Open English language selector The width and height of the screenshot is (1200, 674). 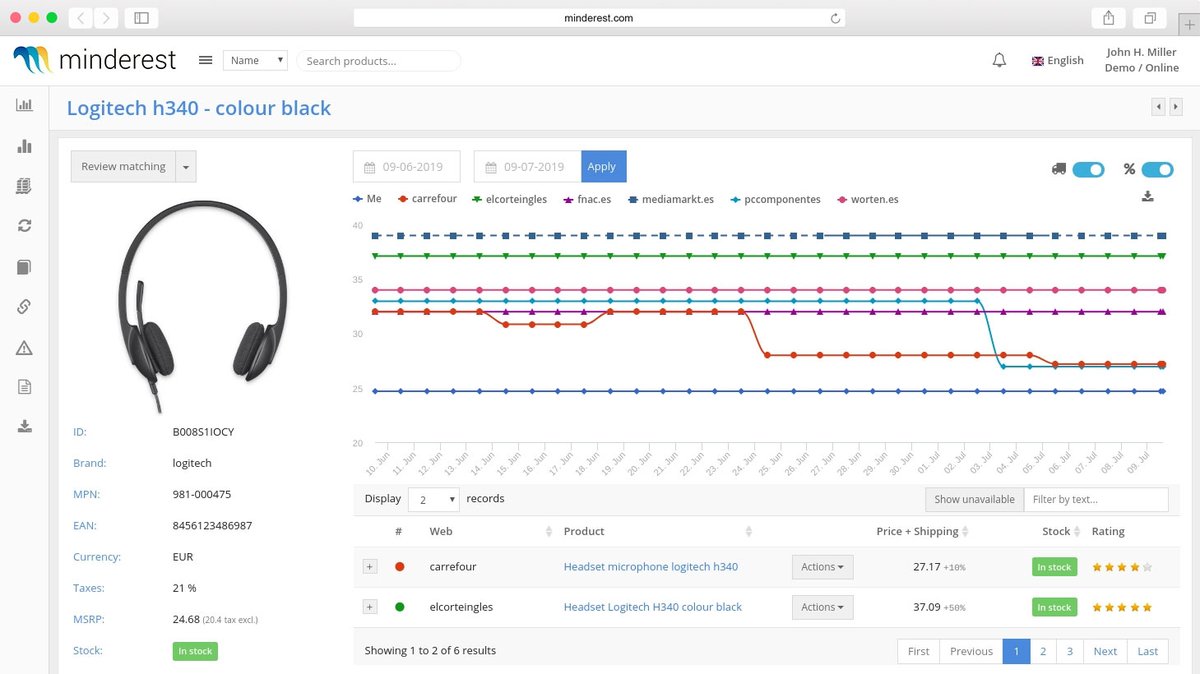(1058, 60)
